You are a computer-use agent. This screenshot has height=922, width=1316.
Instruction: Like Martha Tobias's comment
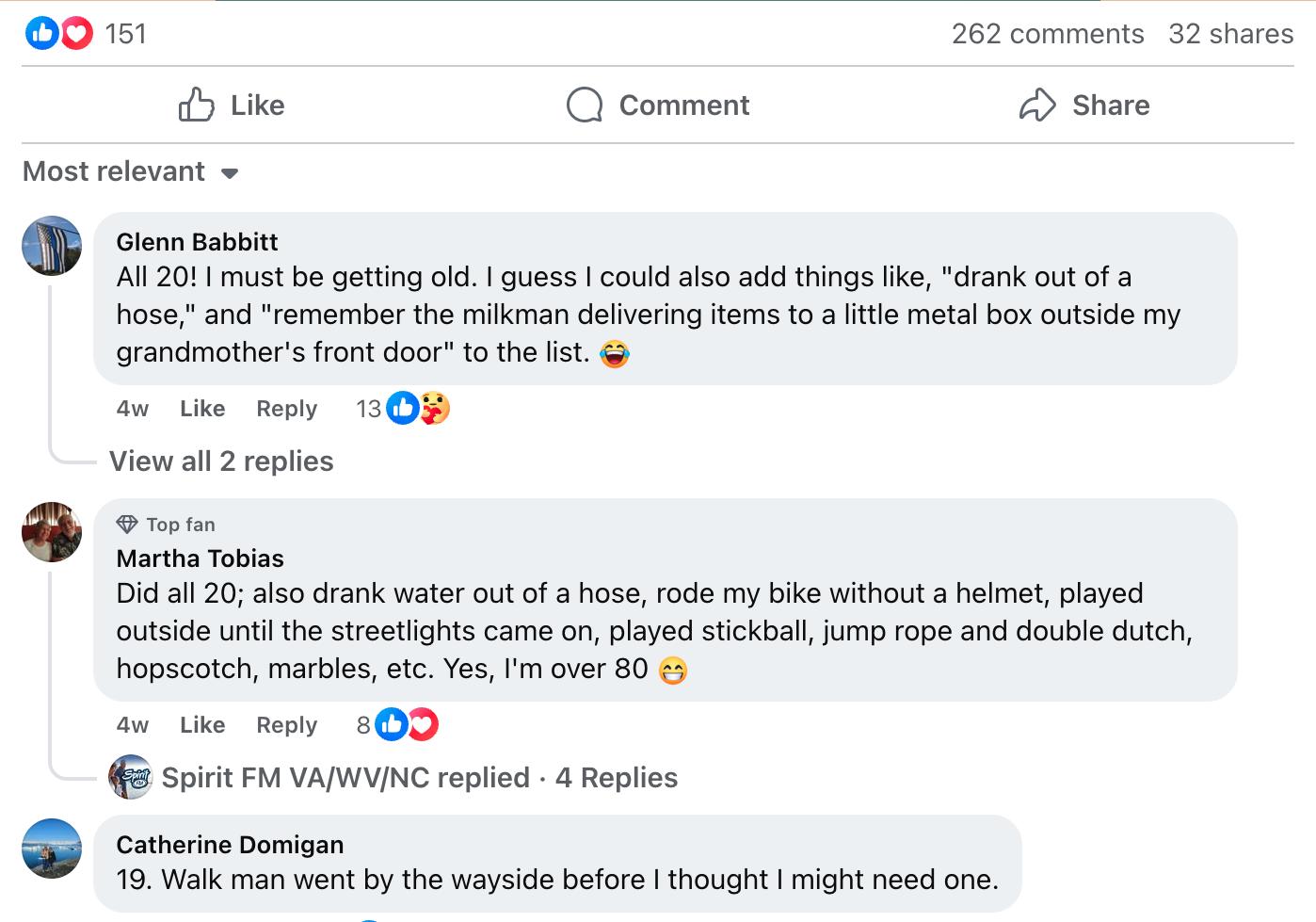[202, 725]
